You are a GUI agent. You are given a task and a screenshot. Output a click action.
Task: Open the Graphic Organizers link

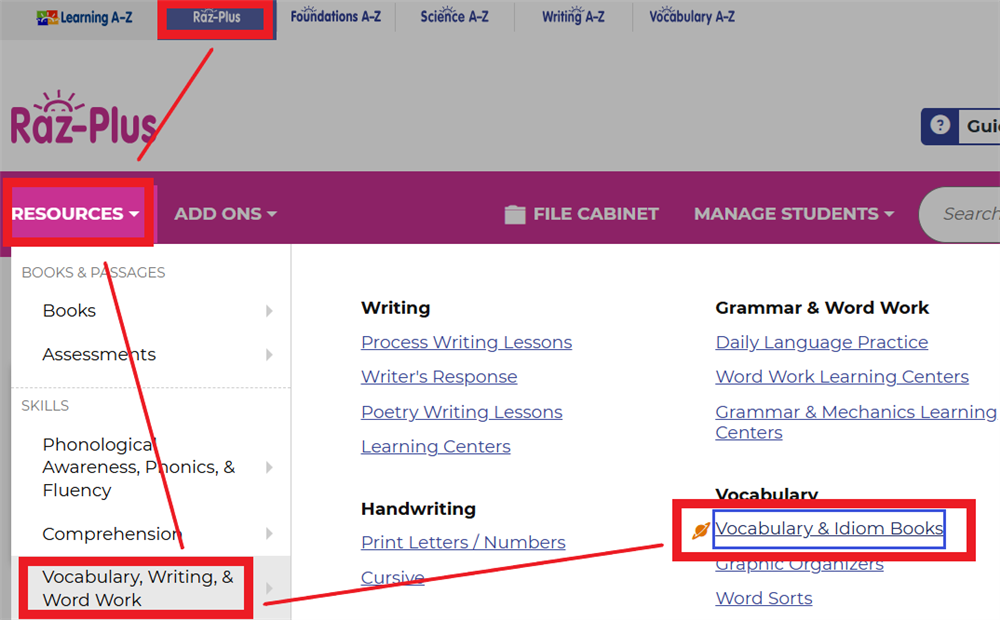tap(799, 564)
